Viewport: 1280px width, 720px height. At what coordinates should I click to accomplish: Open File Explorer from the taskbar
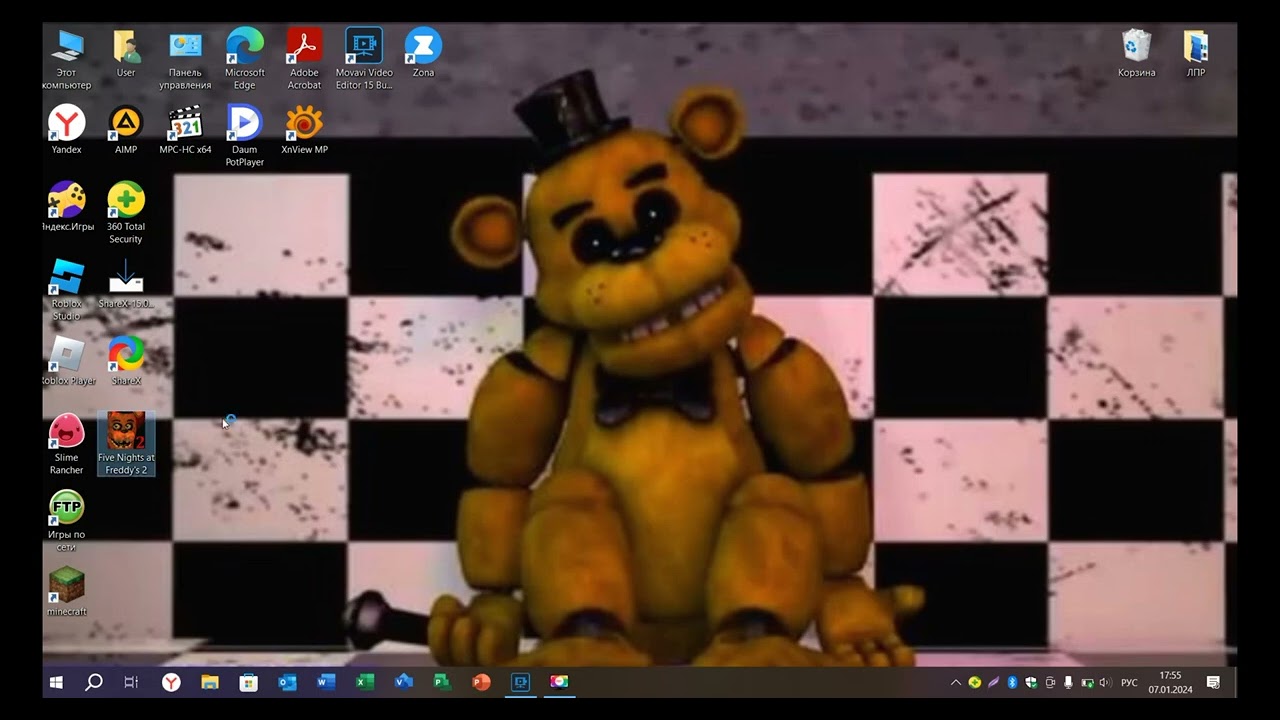210,682
